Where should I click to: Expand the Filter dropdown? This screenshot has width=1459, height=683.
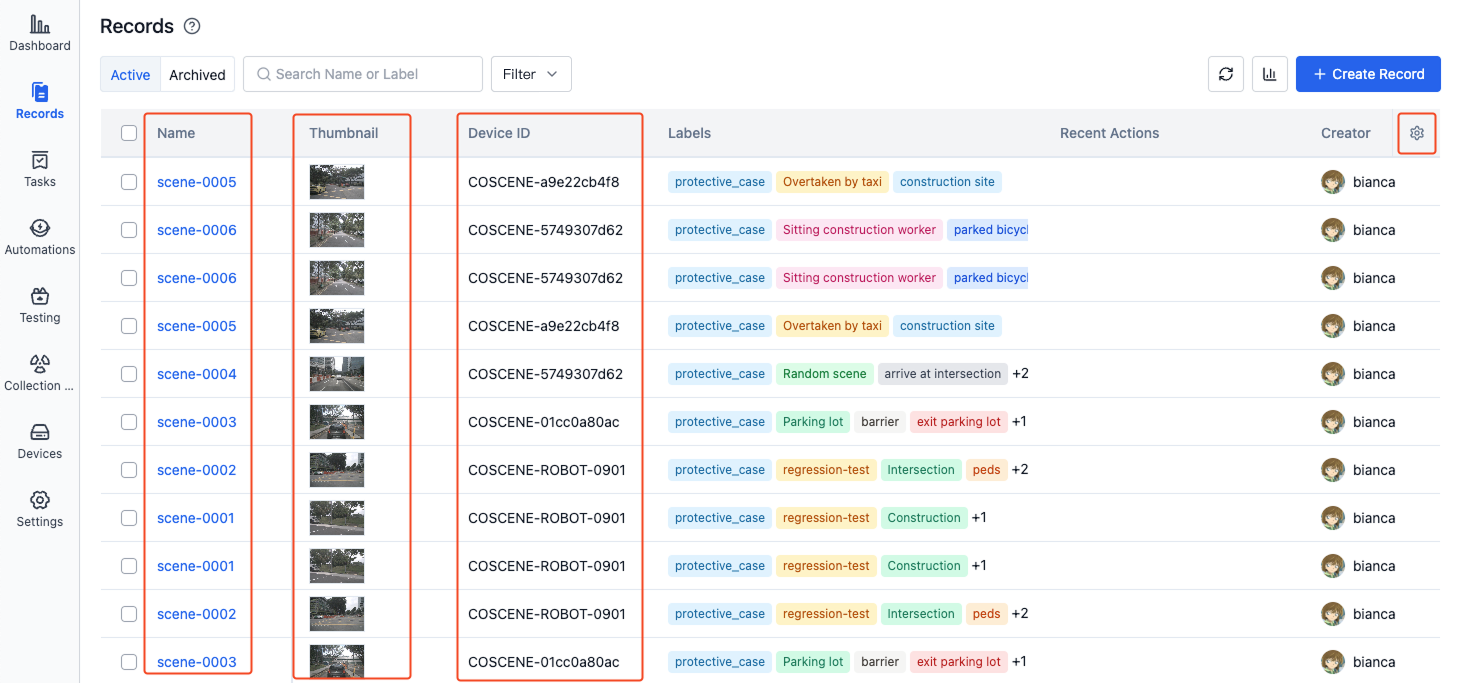click(531, 74)
